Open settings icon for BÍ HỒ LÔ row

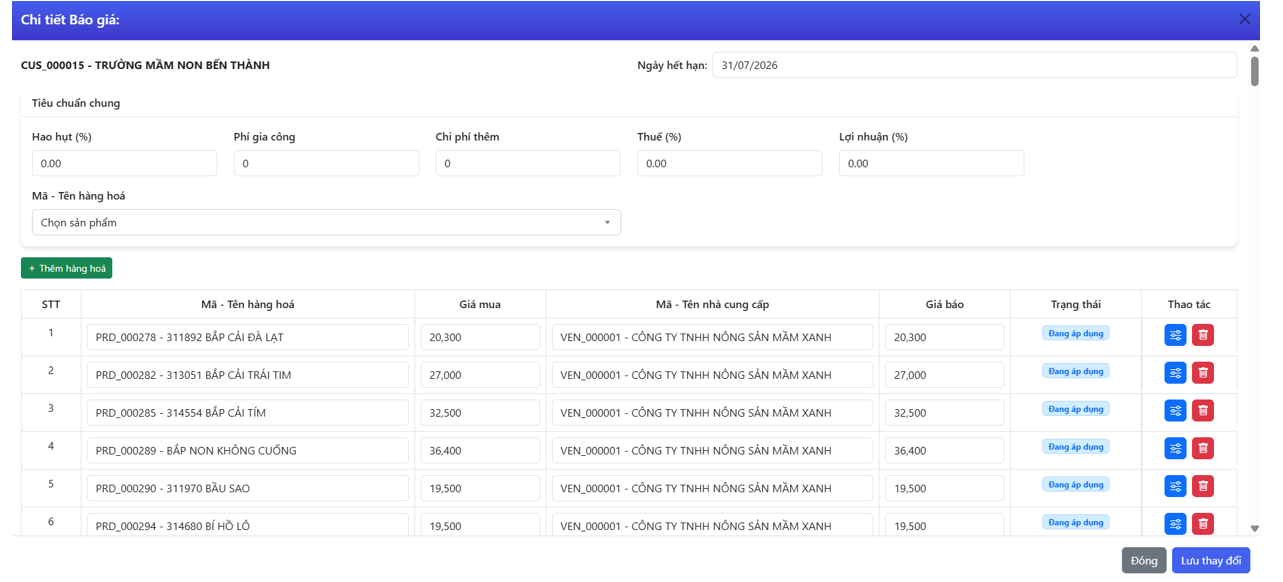coord(1175,524)
